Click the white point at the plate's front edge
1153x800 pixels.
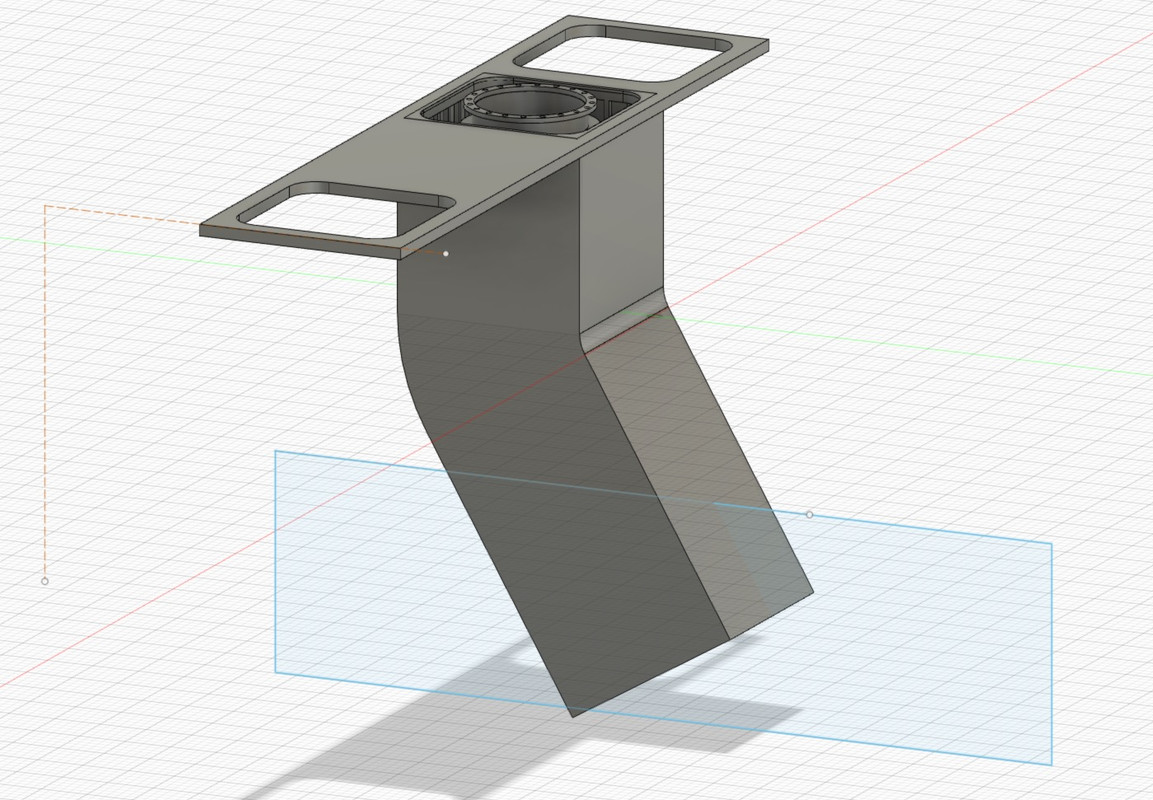[x=446, y=254]
